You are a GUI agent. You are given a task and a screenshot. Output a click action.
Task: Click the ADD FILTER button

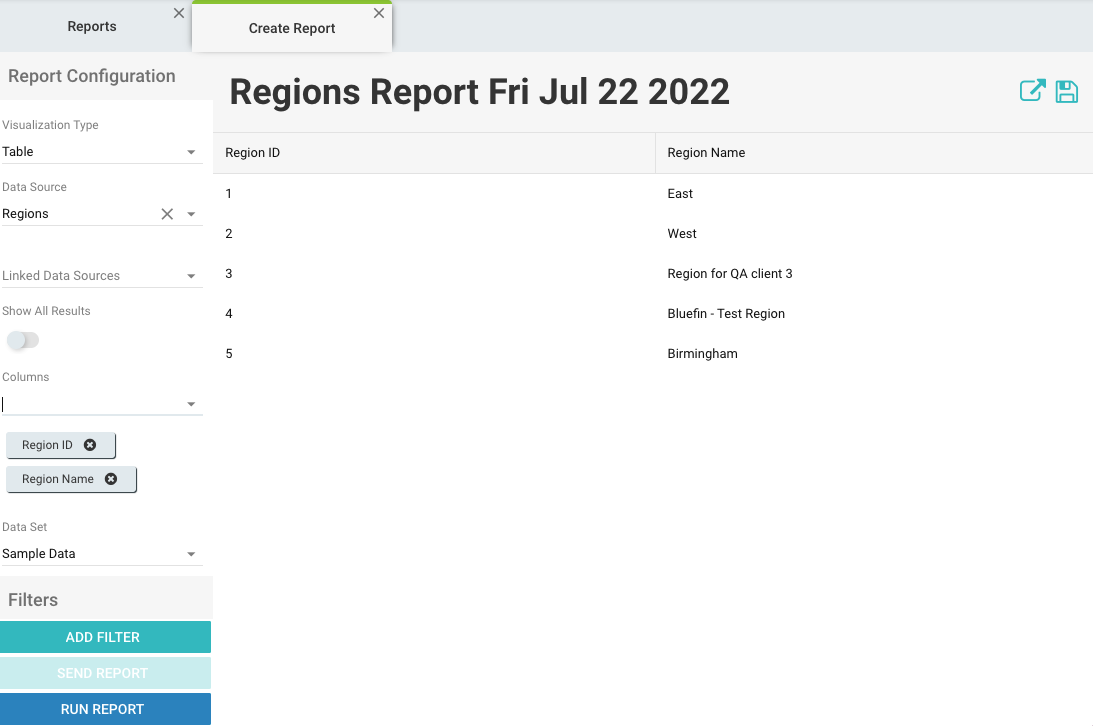pyautogui.click(x=105, y=637)
